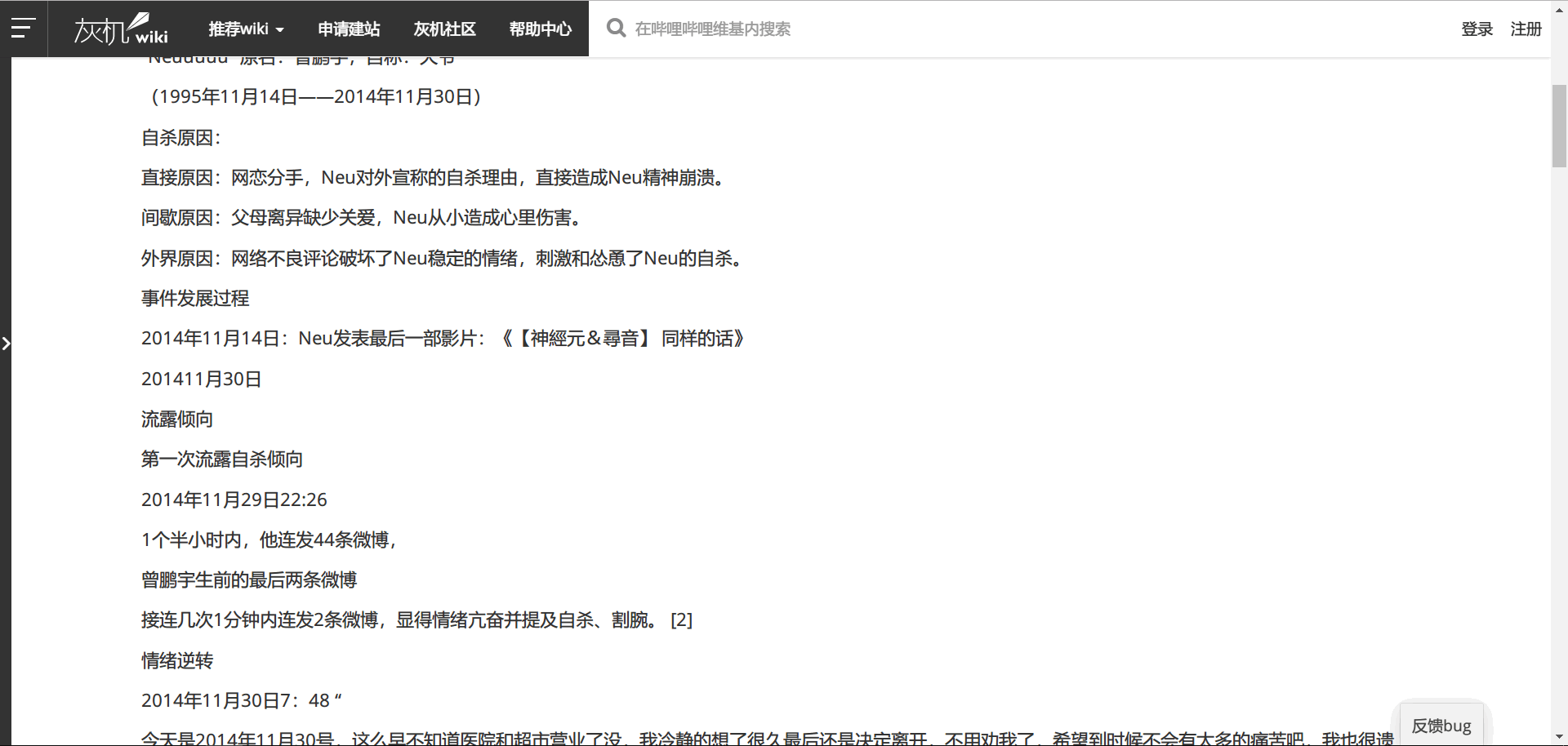Viewport: 1568px width, 746px height.
Task: Click the 事件发展过程 heading
Action: pos(195,299)
